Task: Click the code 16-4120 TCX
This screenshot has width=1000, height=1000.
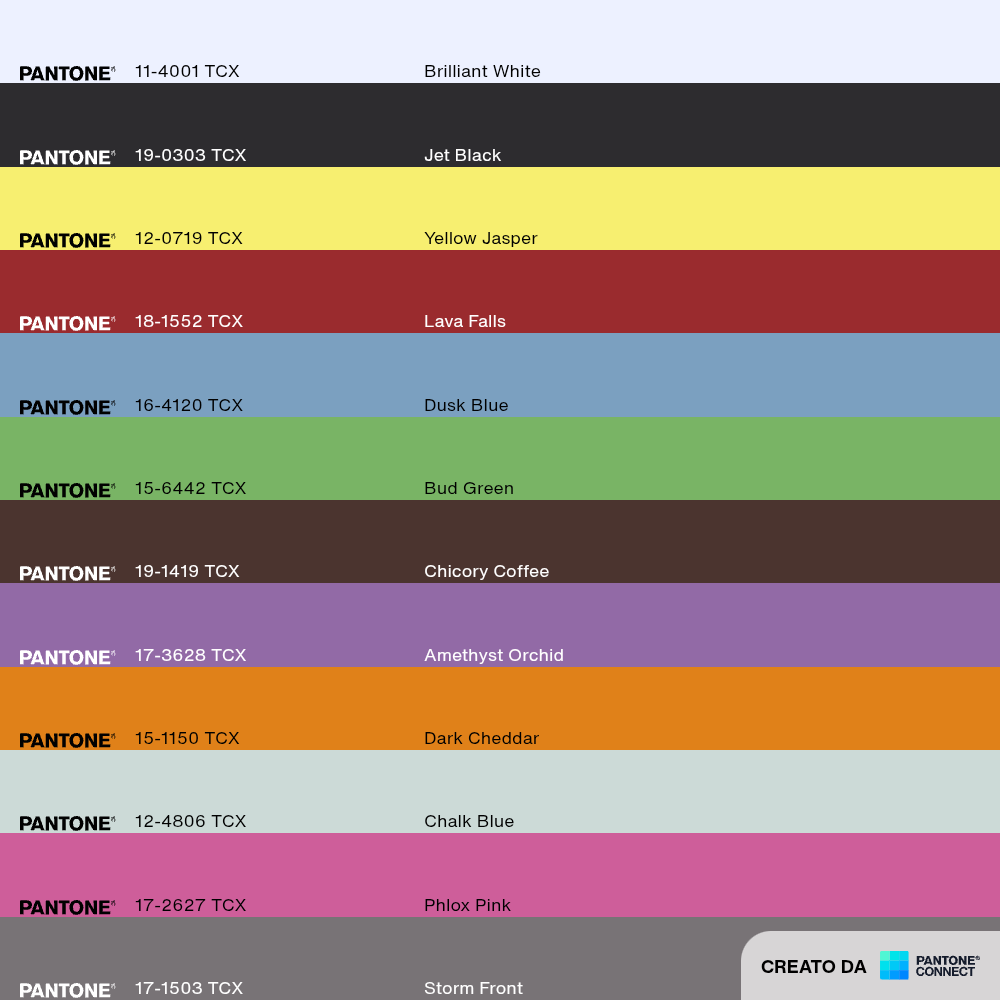Action: click(189, 406)
